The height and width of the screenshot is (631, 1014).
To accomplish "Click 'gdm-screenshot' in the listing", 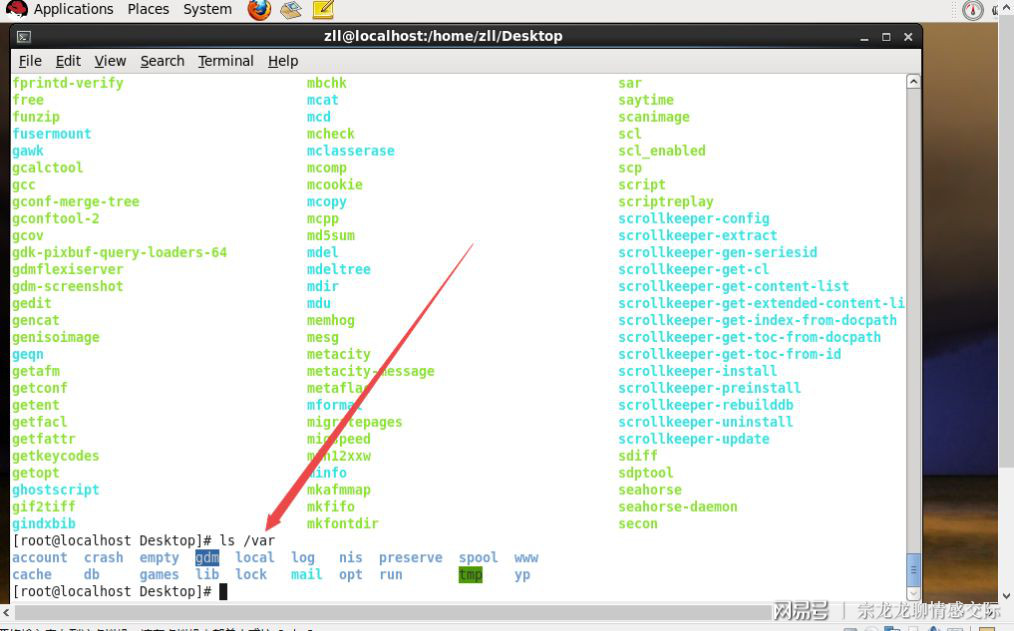I will [x=67, y=286].
